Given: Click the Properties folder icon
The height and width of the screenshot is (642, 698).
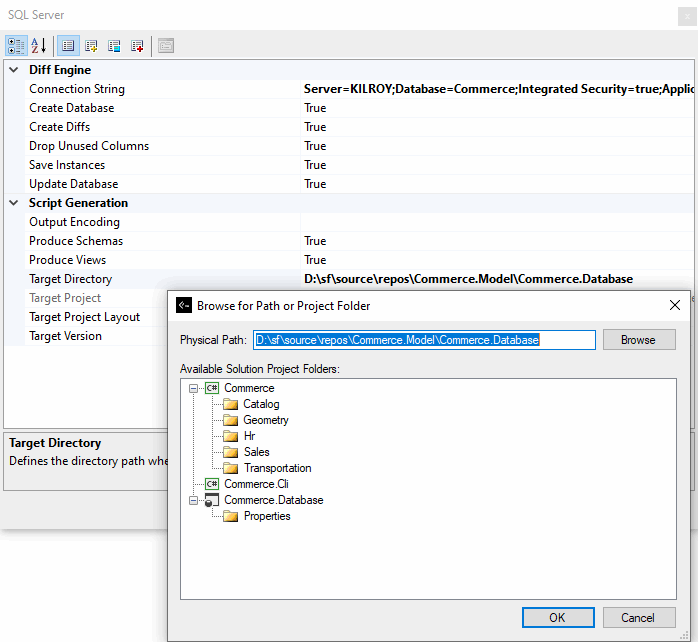Looking at the screenshot, I should pos(231,516).
